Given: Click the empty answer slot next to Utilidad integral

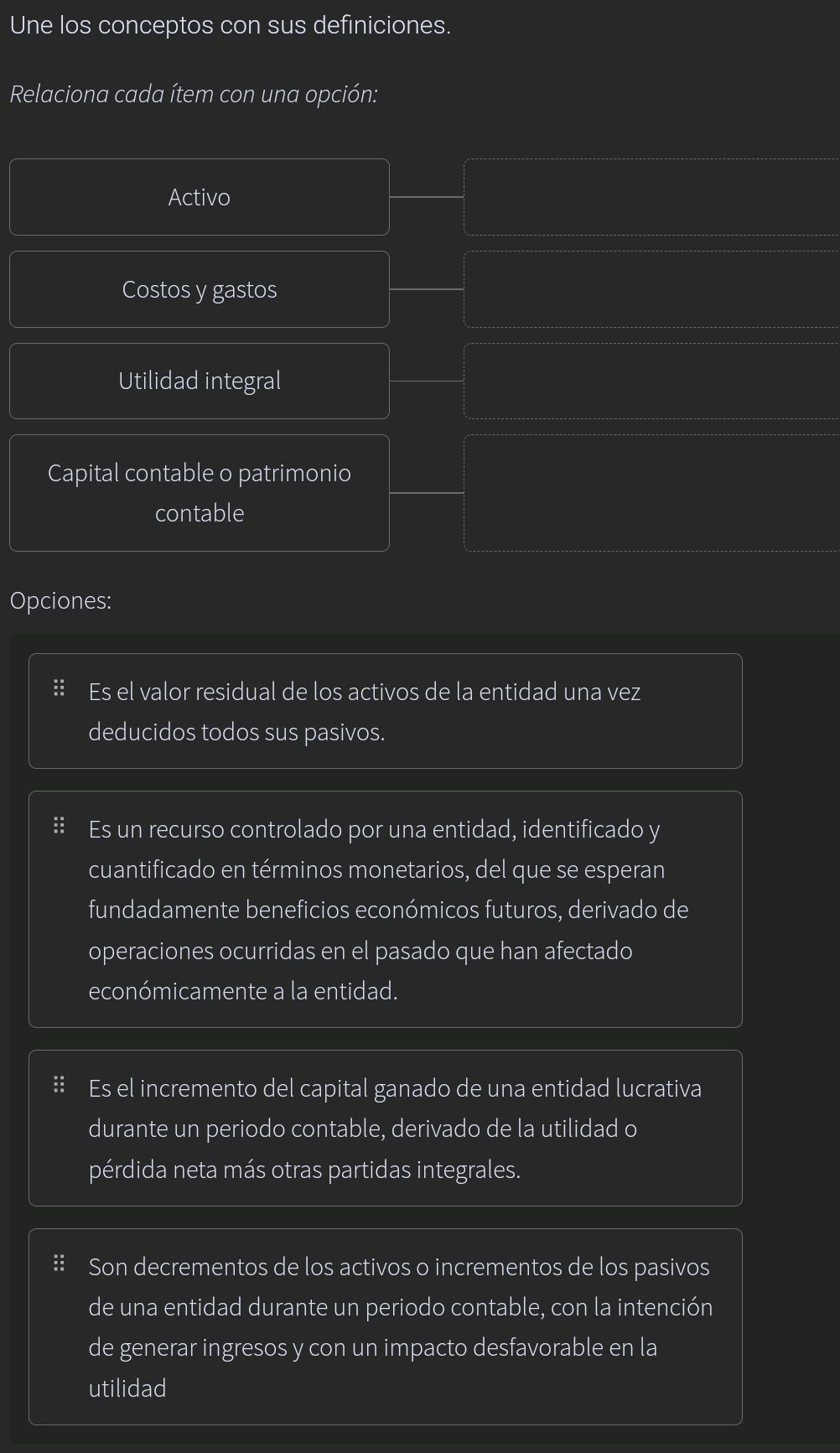Looking at the screenshot, I should click(x=652, y=380).
